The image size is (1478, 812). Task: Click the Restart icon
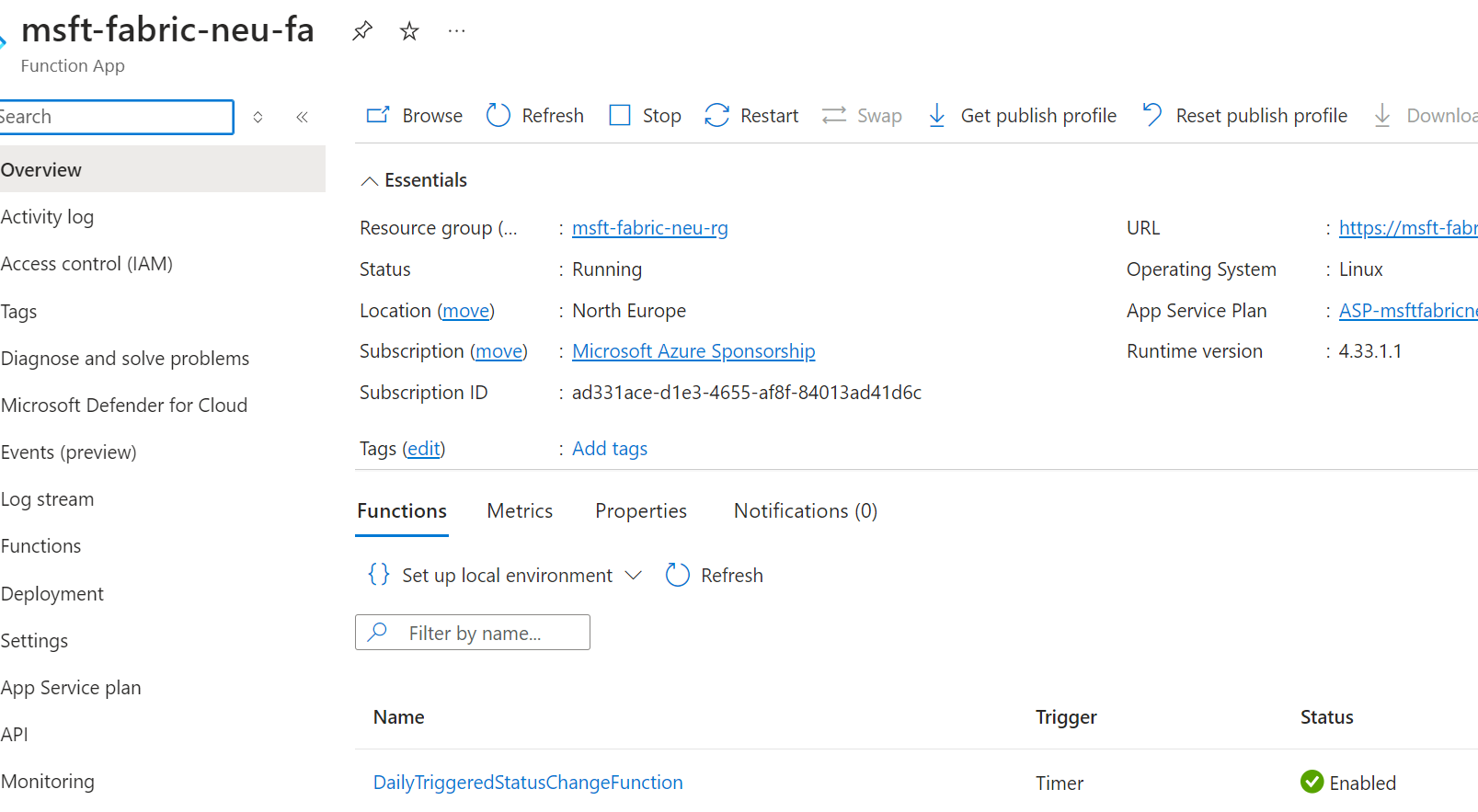point(716,115)
